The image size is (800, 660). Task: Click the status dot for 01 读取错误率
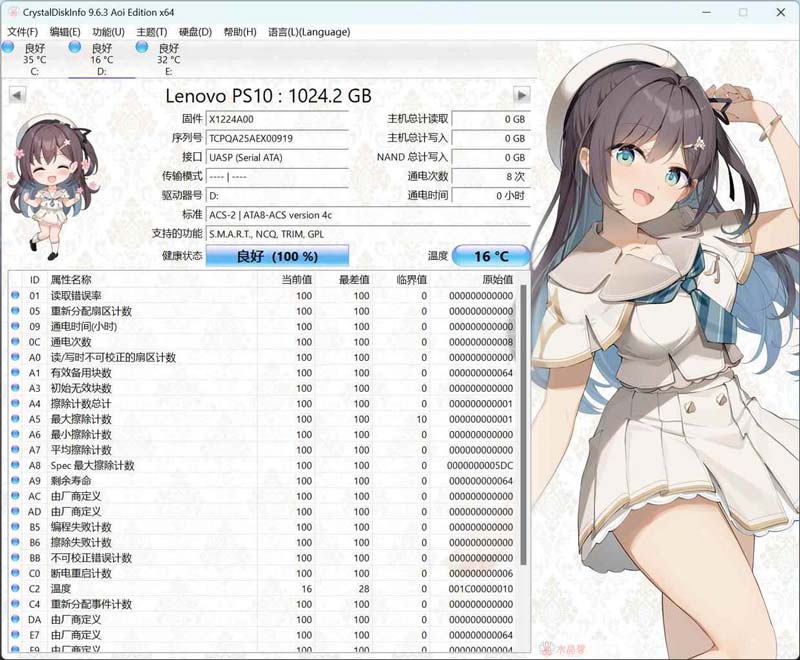click(x=15, y=295)
